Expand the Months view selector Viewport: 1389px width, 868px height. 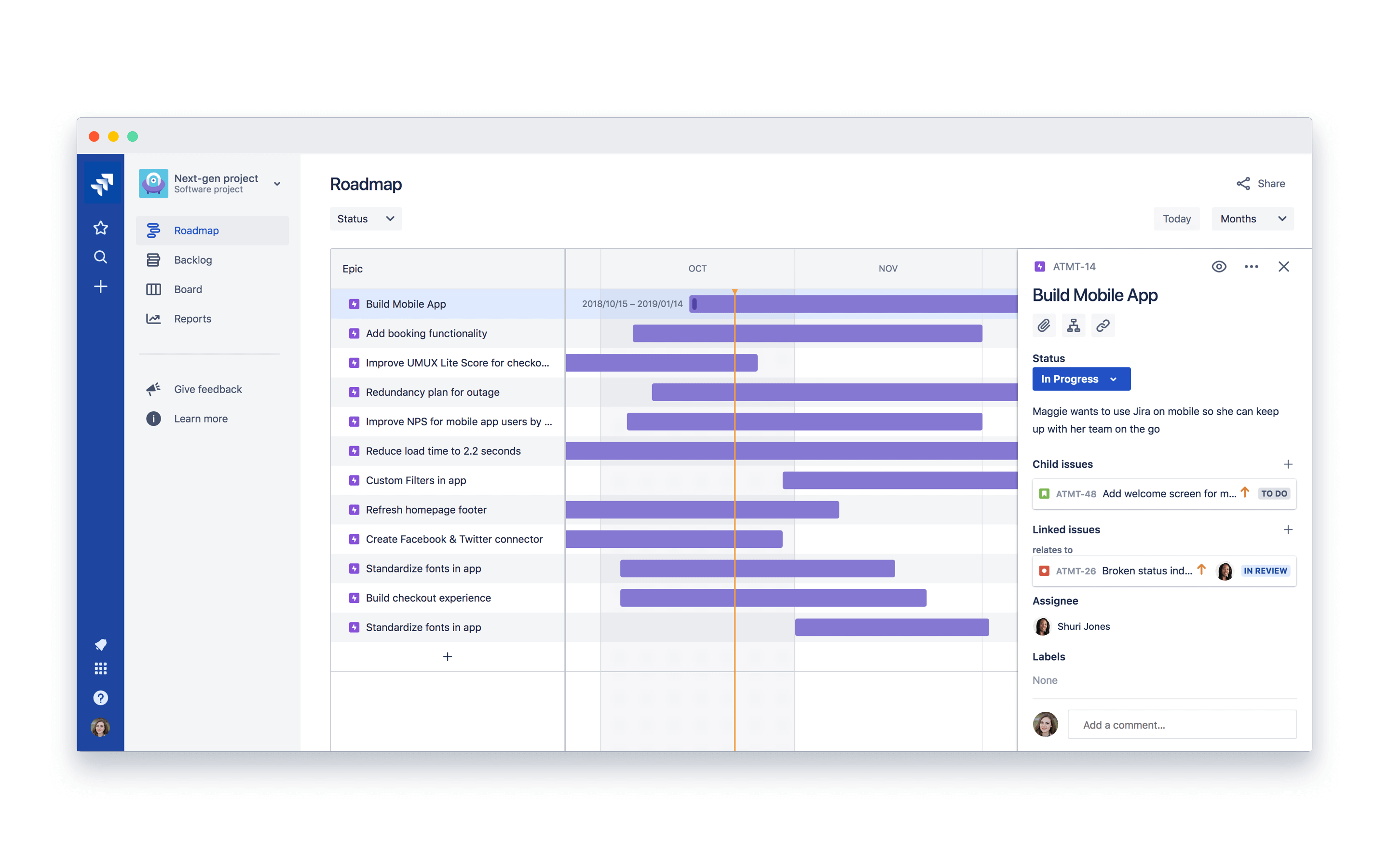(1253, 218)
